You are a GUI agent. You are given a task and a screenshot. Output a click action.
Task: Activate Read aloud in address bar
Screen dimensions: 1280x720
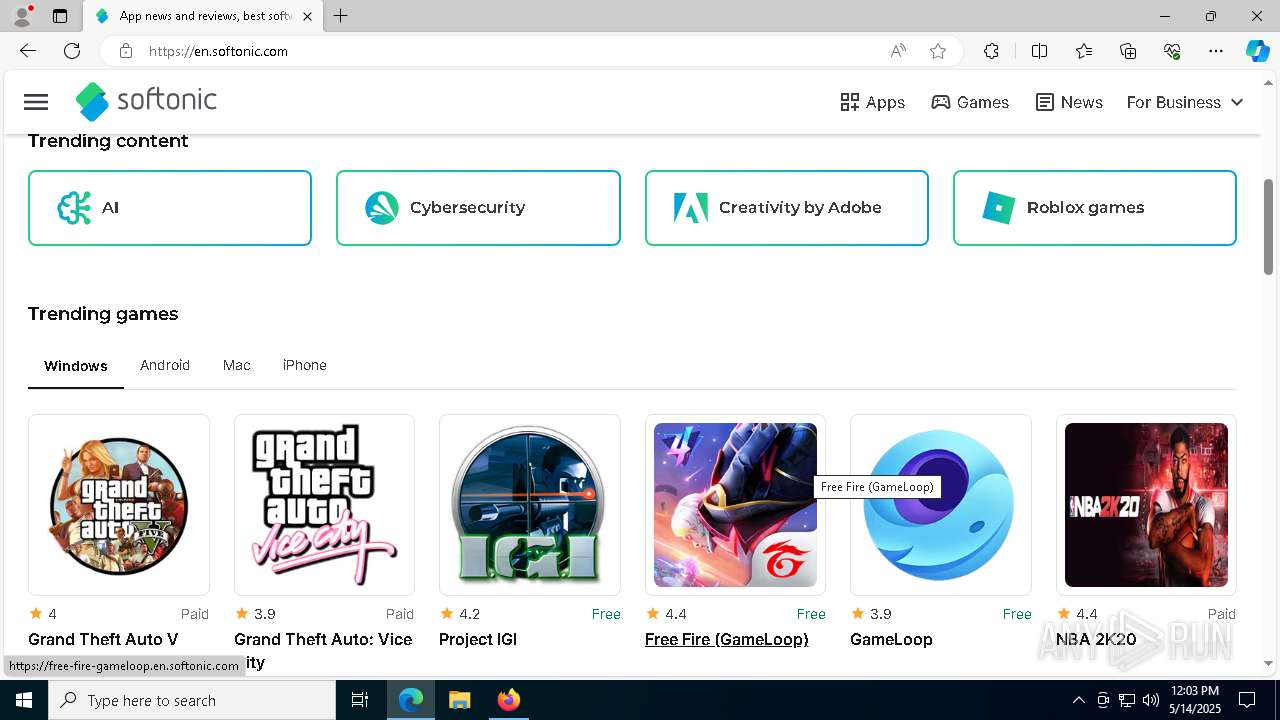click(x=898, y=51)
